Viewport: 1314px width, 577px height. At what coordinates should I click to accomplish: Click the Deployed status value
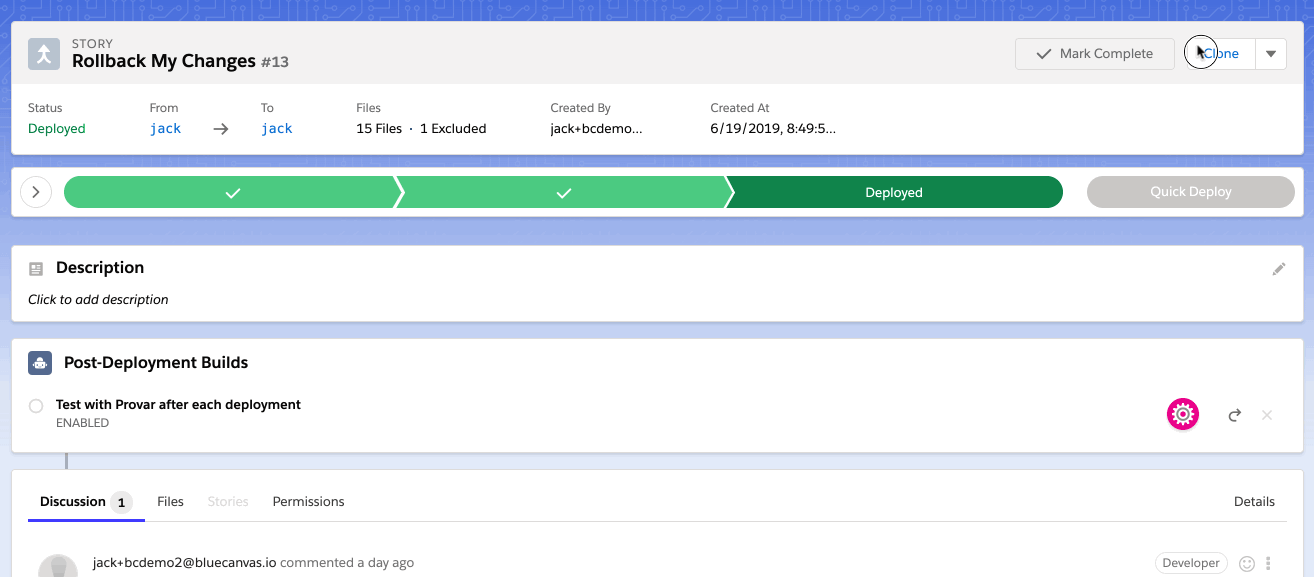pos(57,128)
